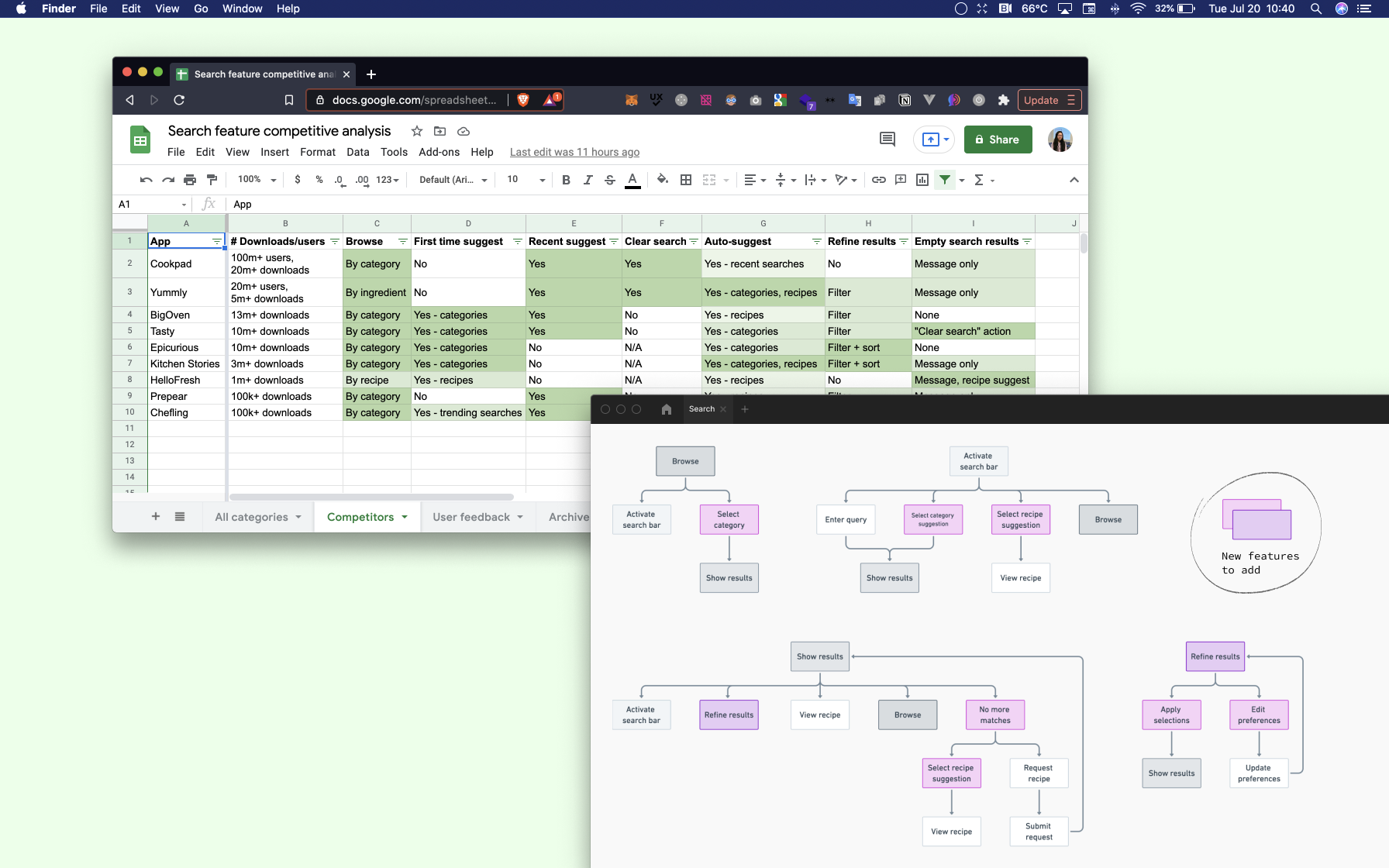Open text rotation dropdown
This screenshot has height=868, width=1389.
[x=846, y=180]
